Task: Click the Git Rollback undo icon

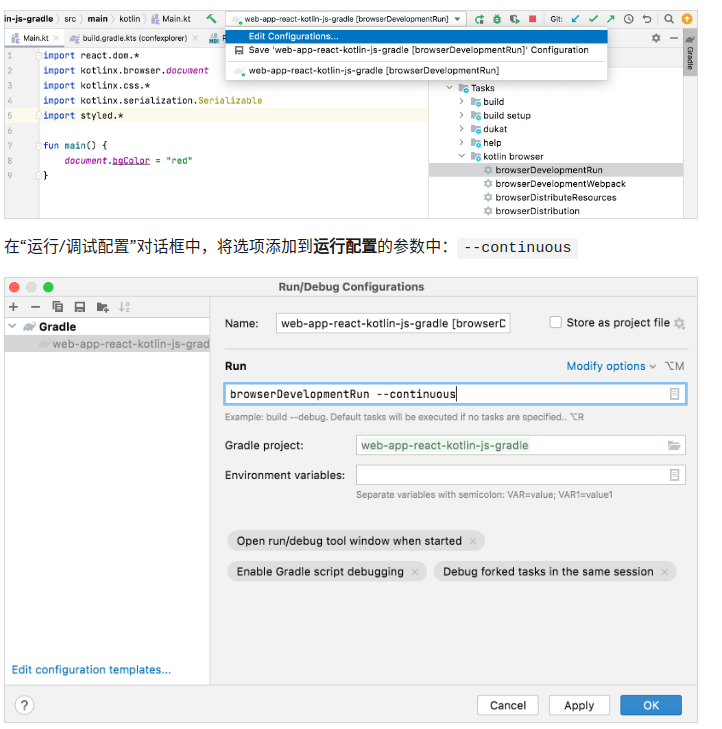Action: pyautogui.click(x=647, y=19)
